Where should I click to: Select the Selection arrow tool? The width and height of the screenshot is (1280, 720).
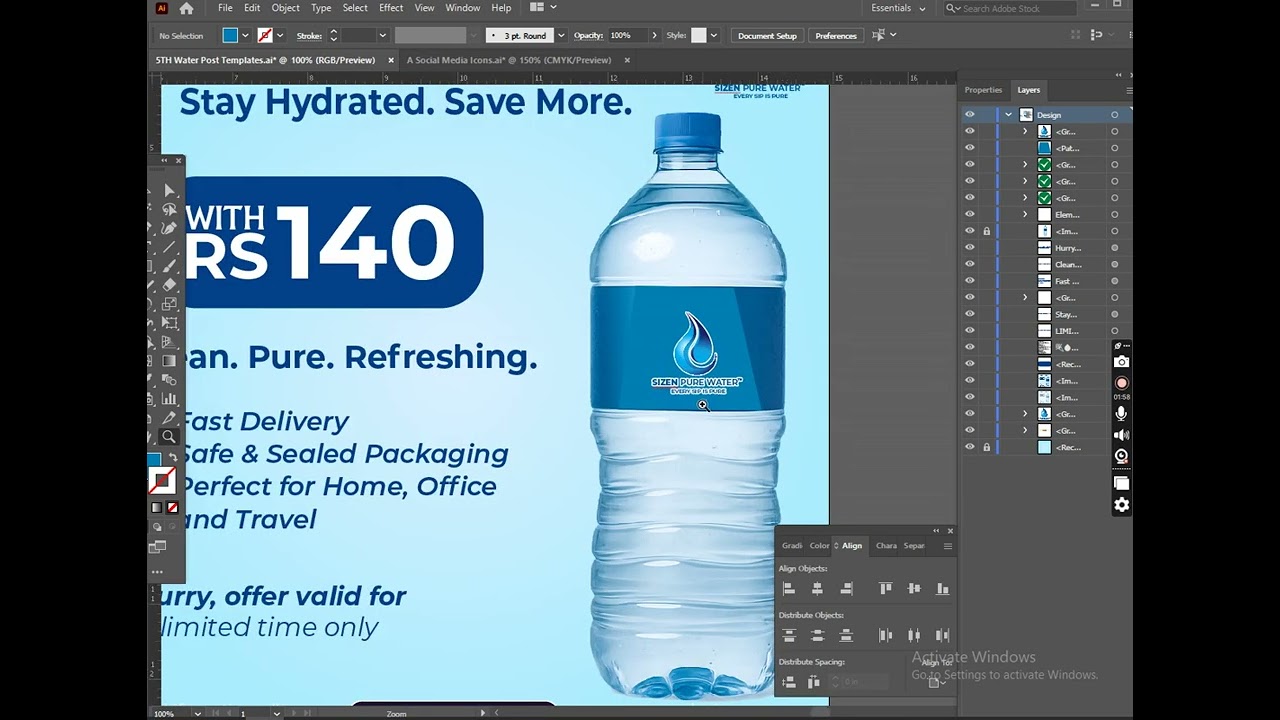pos(170,190)
